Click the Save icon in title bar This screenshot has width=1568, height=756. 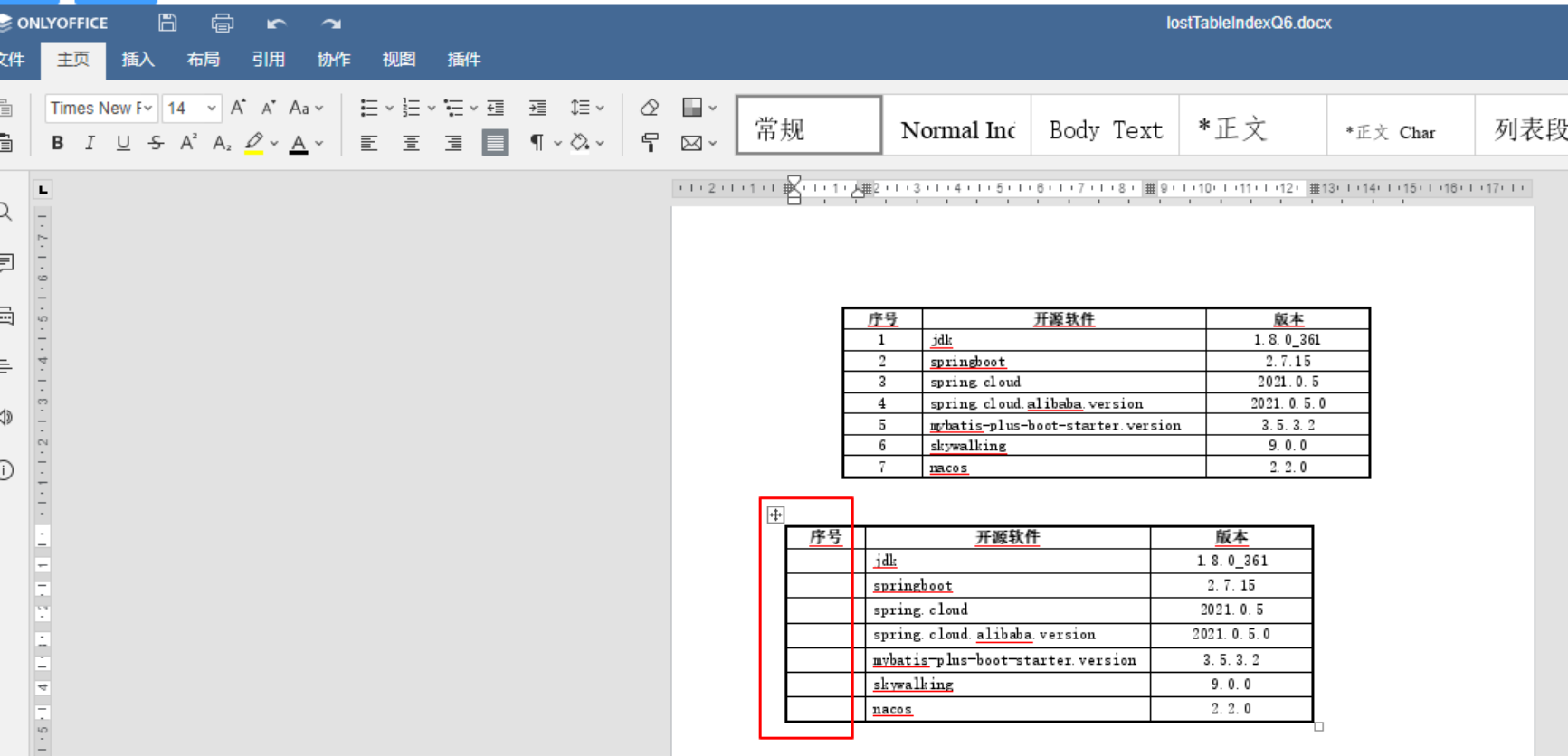pos(167,23)
